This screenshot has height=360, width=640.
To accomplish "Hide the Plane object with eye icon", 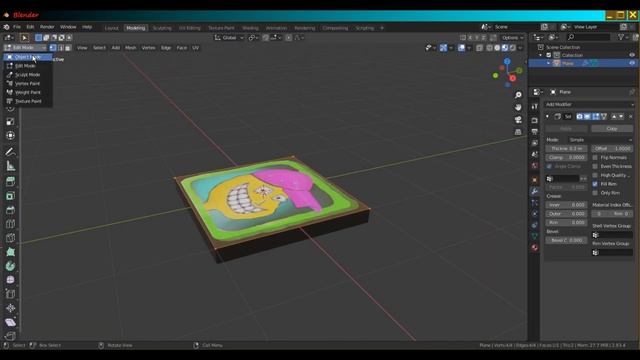I will 632,63.
